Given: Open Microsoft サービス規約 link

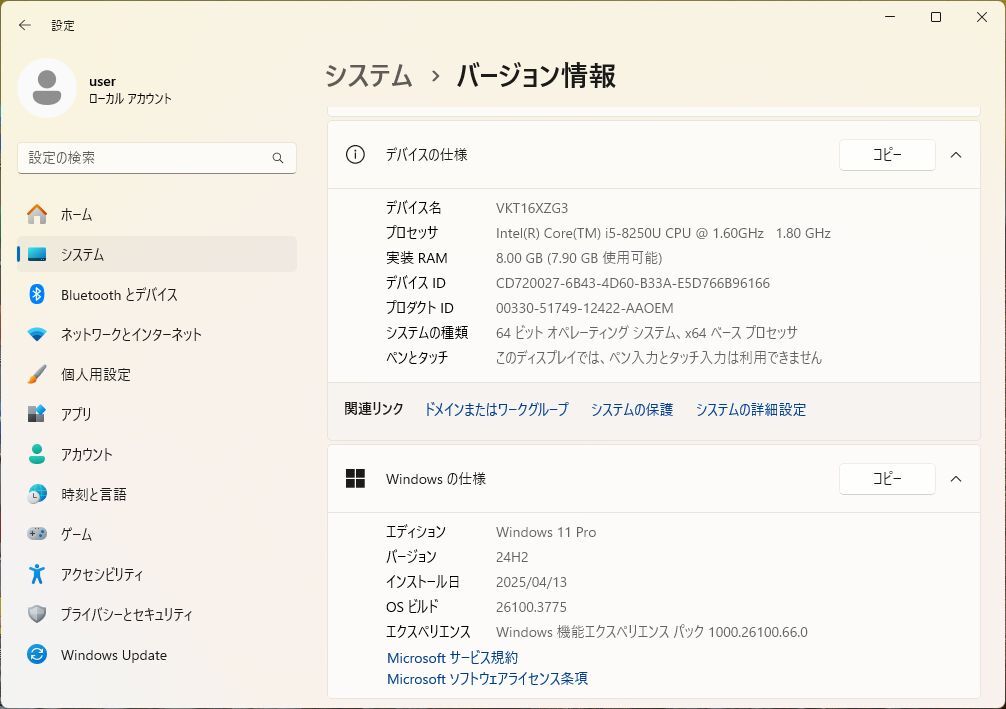Looking at the screenshot, I should (452, 658).
